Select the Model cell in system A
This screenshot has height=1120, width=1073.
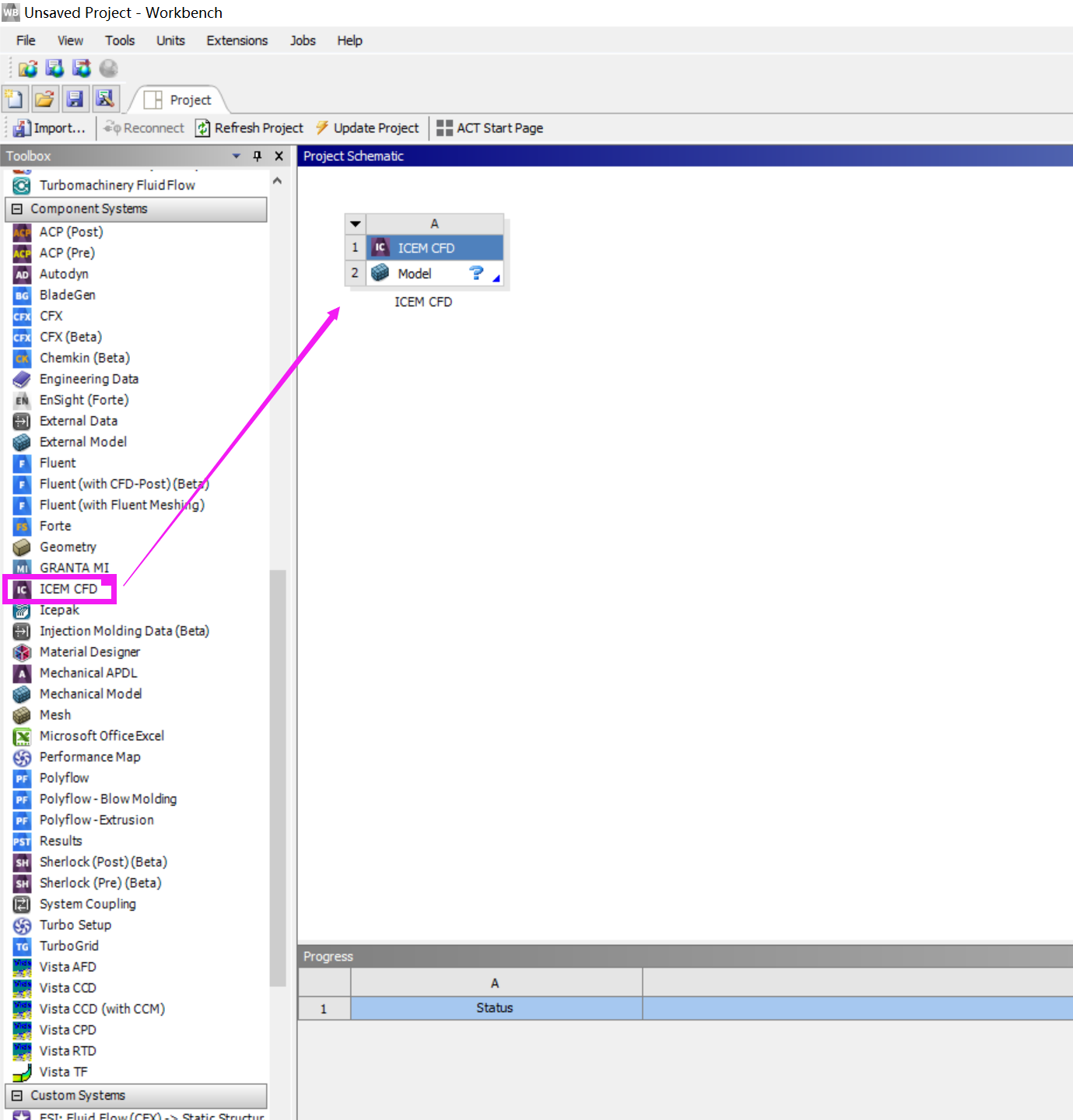[x=435, y=274]
